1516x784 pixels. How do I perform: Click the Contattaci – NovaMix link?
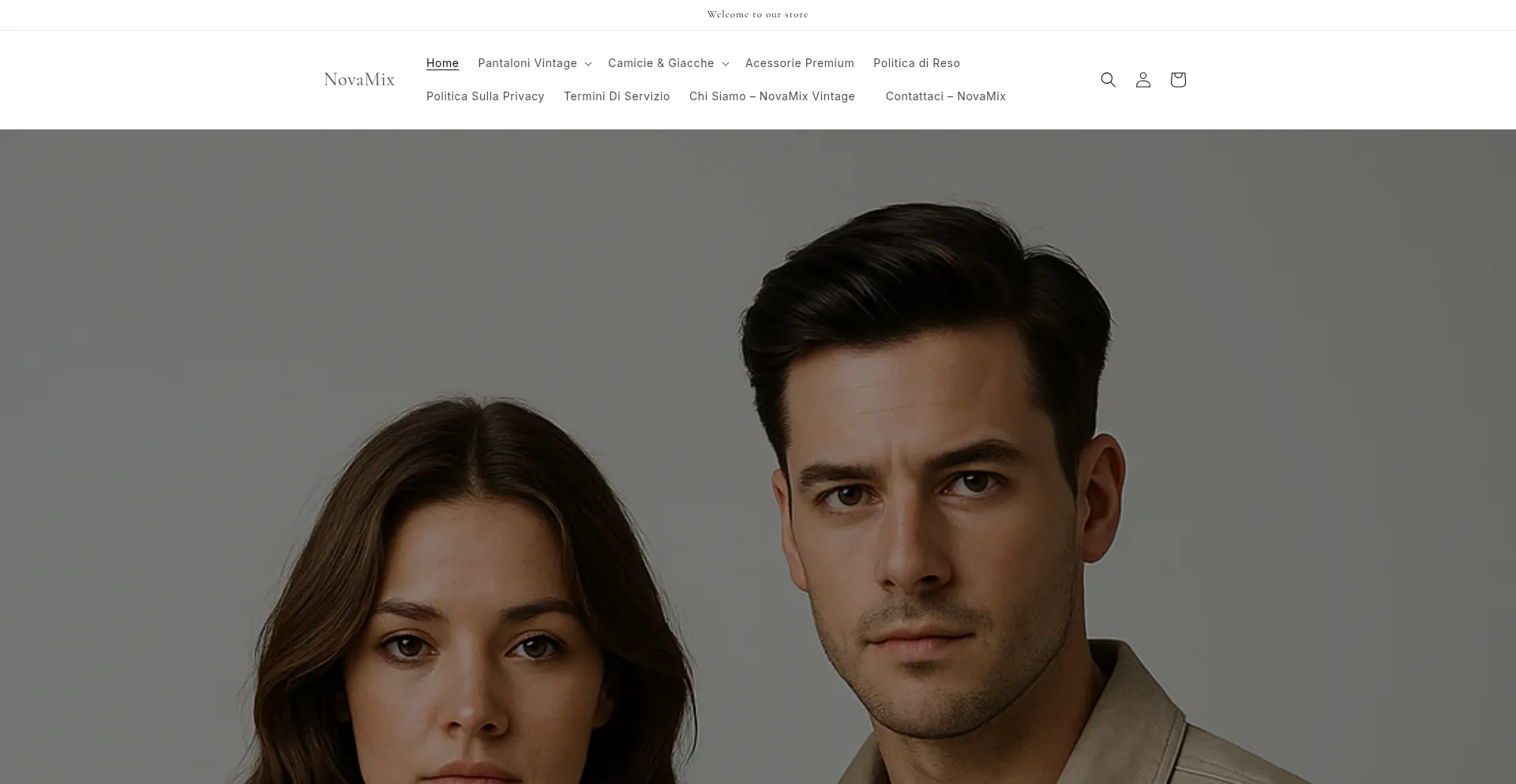coord(945,96)
